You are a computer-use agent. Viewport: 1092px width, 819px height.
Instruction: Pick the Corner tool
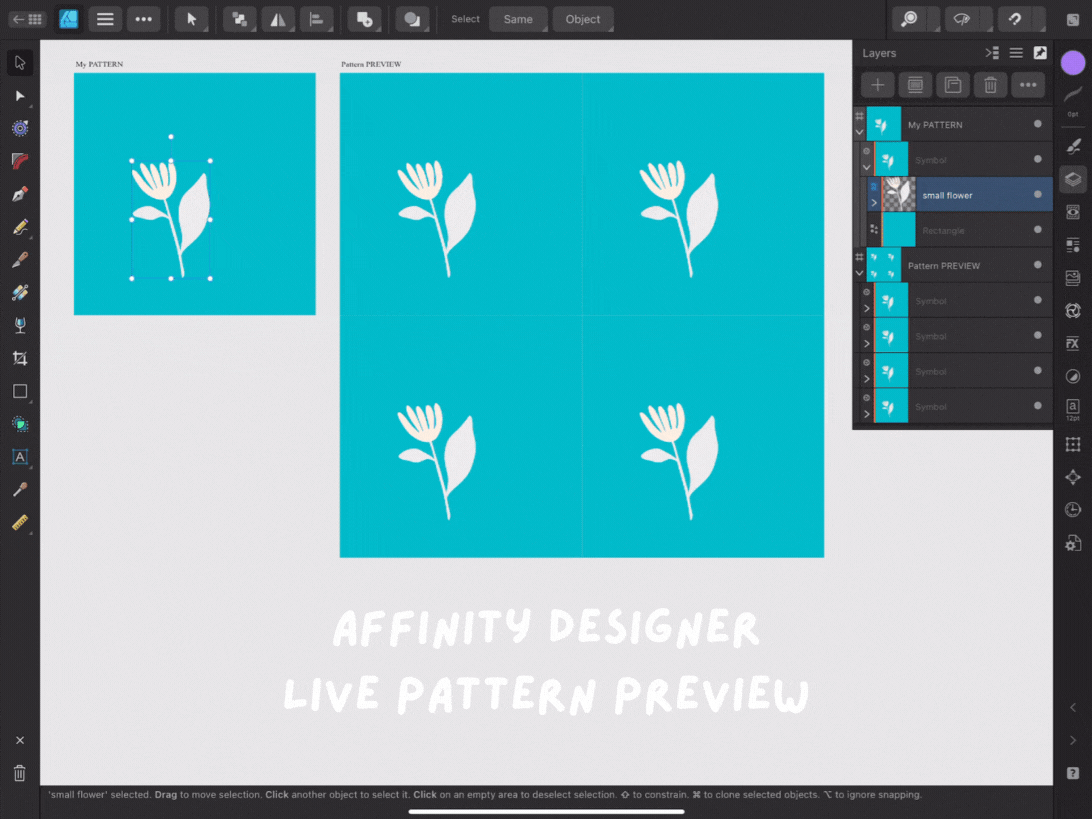pos(20,161)
